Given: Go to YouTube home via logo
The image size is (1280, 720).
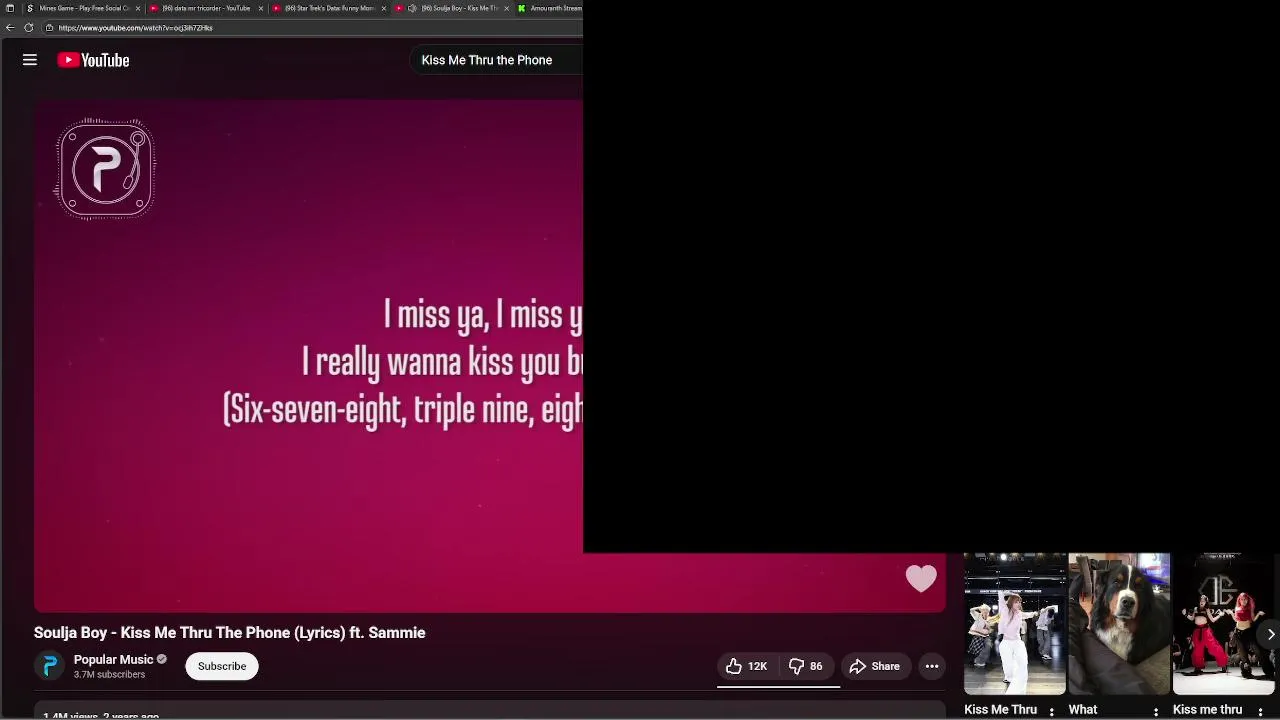Looking at the screenshot, I should coord(93,60).
